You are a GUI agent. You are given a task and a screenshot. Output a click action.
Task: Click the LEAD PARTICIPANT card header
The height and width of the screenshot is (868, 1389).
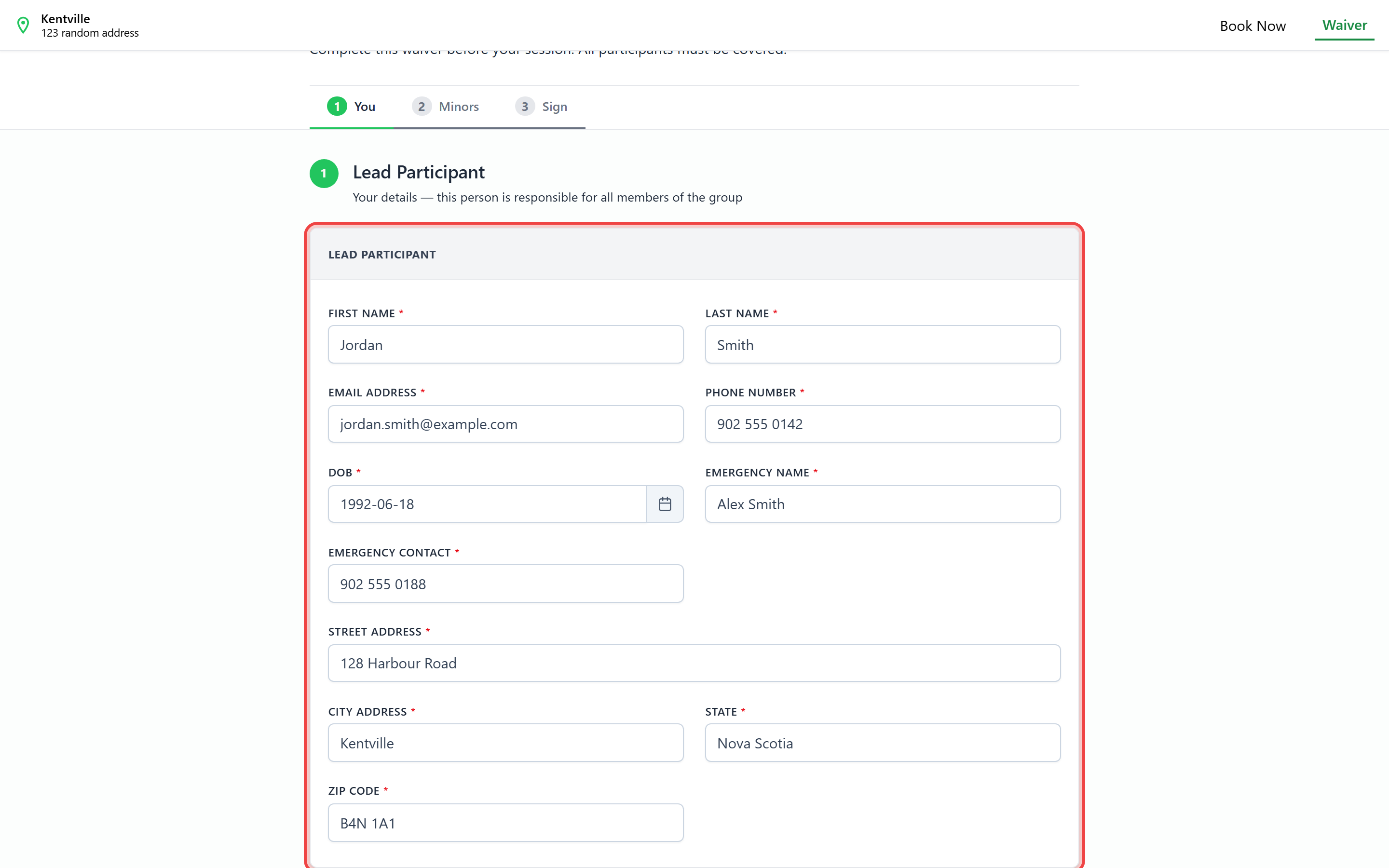694,254
